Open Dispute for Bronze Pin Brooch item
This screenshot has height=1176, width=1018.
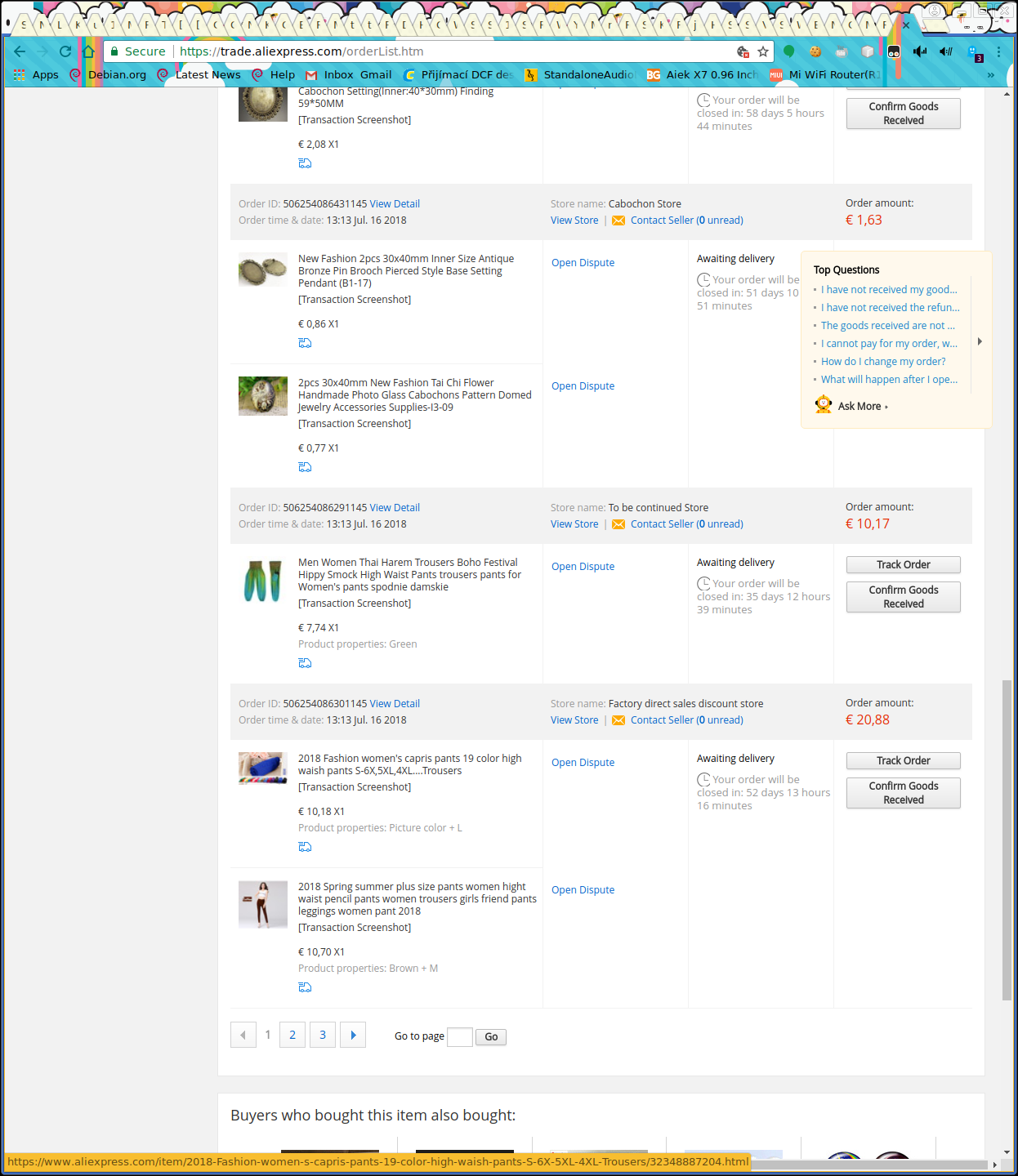click(x=583, y=263)
